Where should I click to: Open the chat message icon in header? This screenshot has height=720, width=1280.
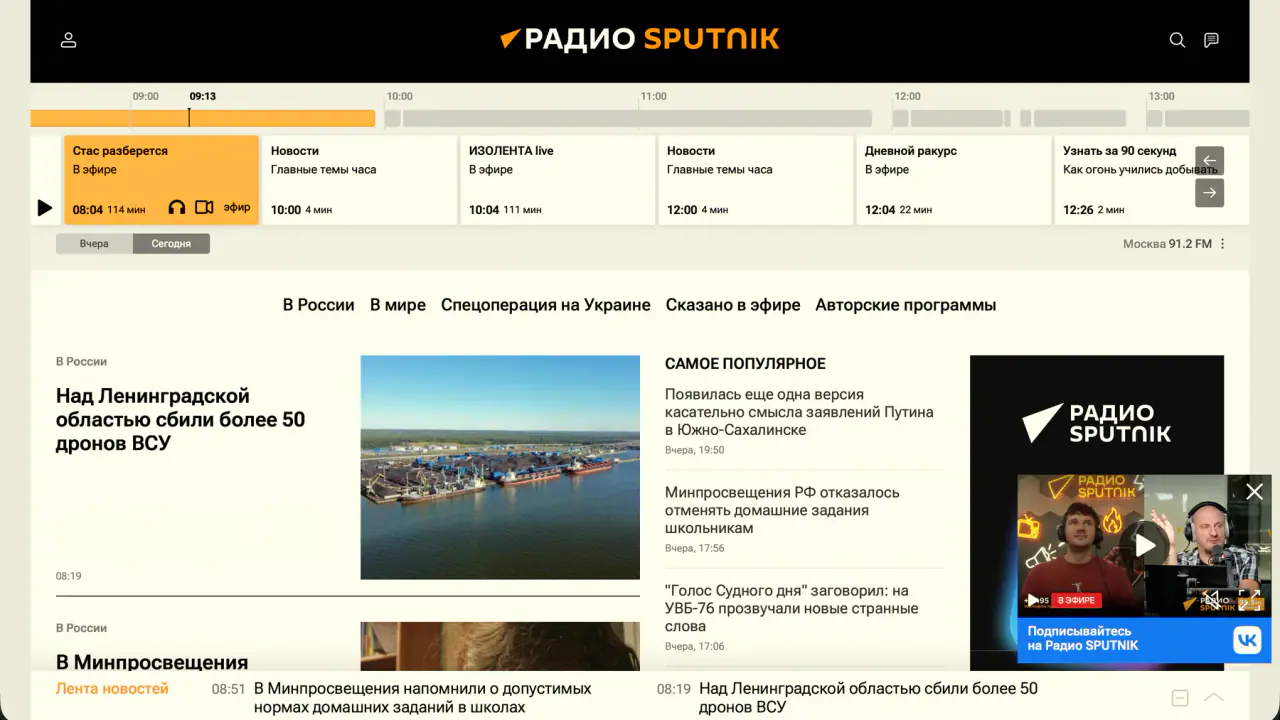pyautogui.click(x=1211, y=40)
